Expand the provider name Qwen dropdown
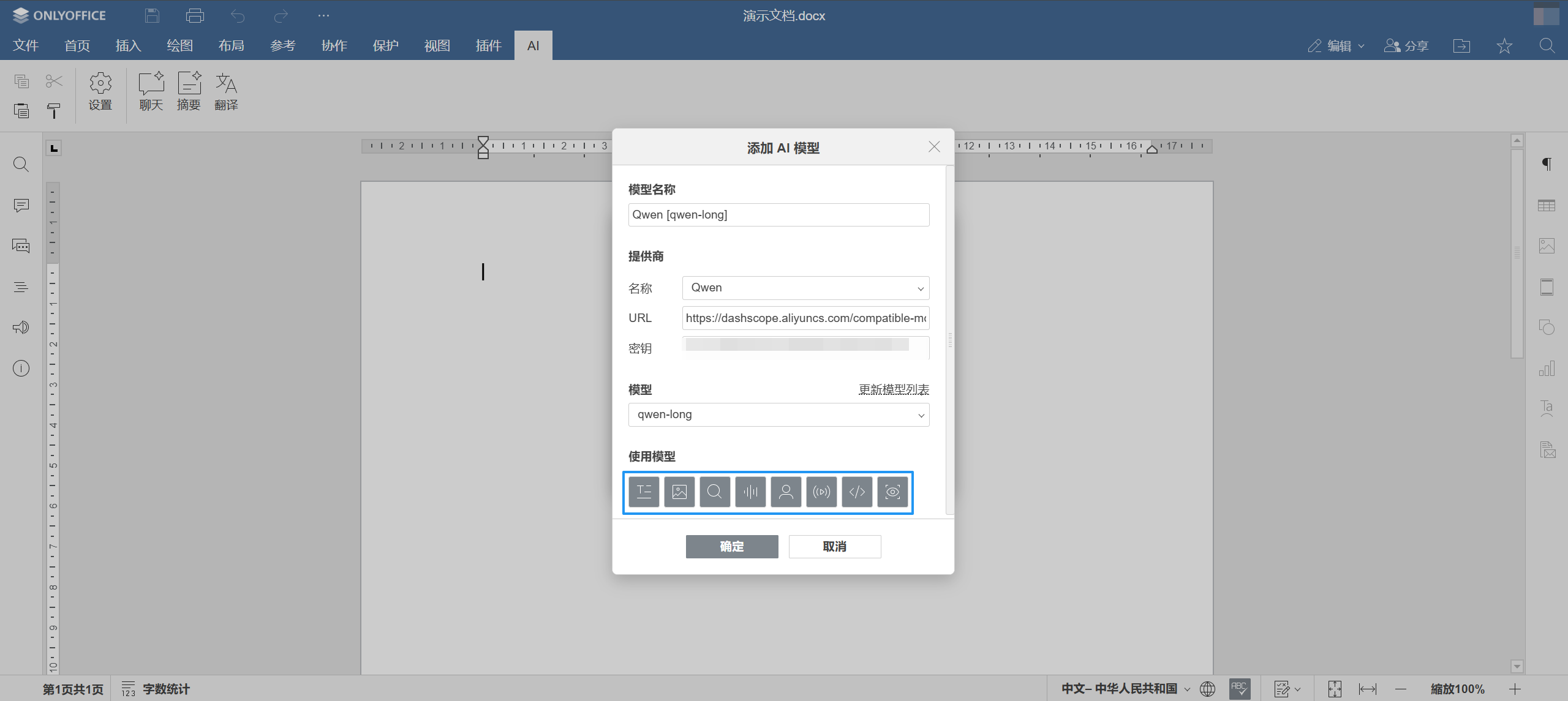The width and height of the screenshot is (1568, 701). pos(805,288)
